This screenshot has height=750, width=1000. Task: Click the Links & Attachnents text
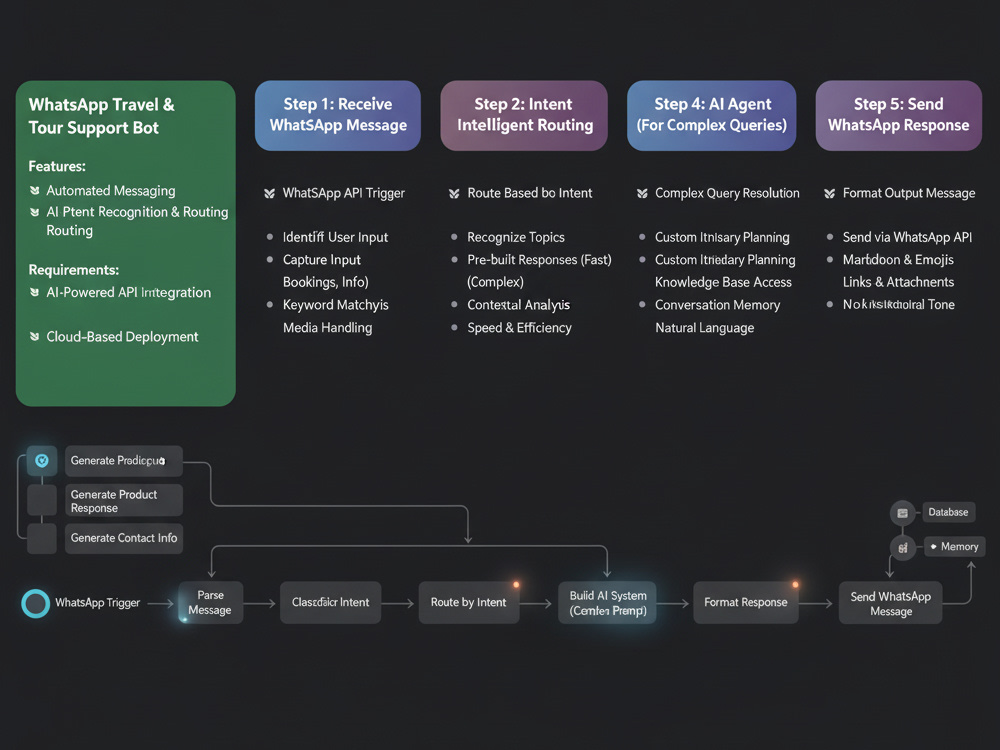(x=898, y=283)
